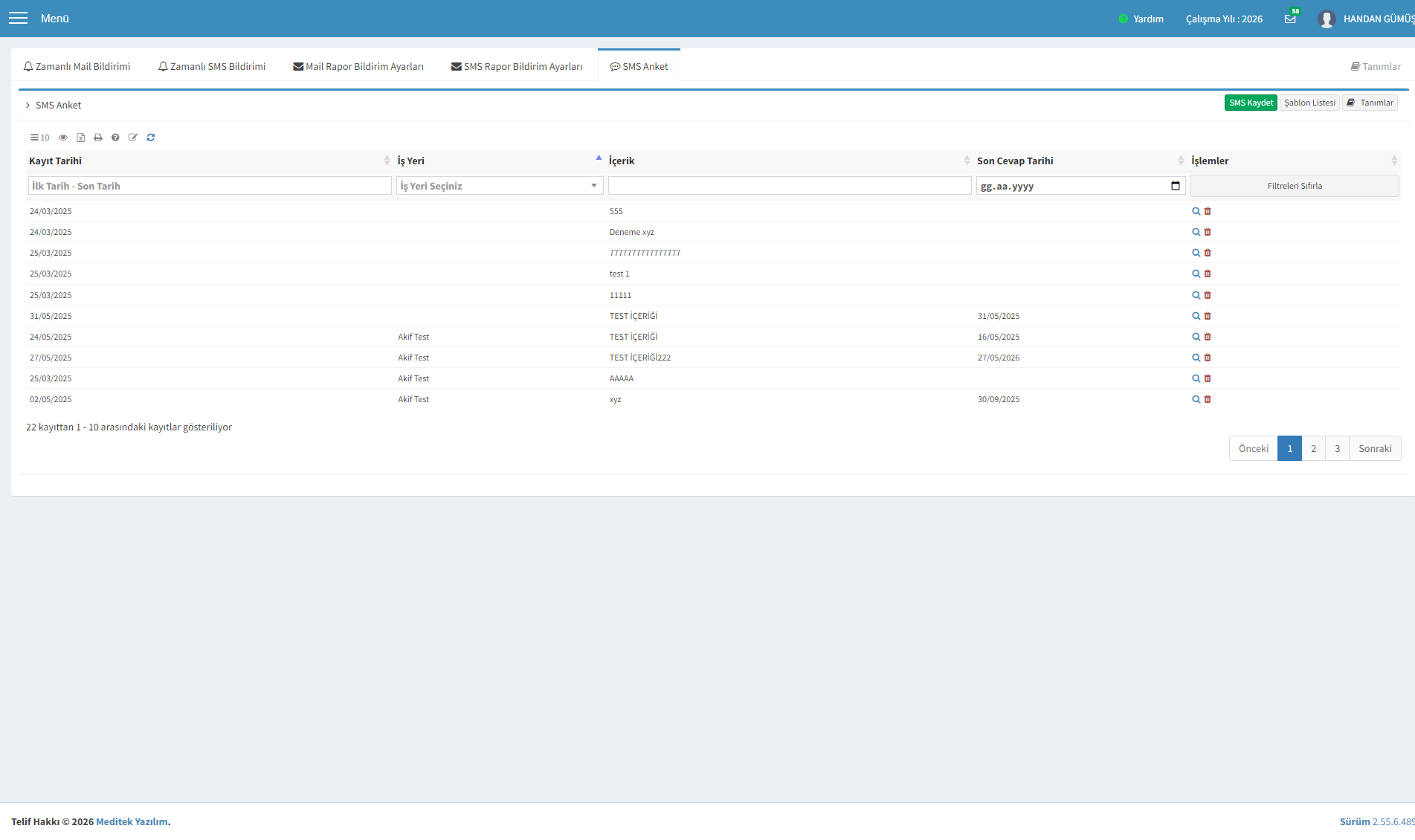This screenshot has height=840, width=1415.
Task: Delete the 'test 1' record
Action: pyautogui.click(x=1208, y=274)
